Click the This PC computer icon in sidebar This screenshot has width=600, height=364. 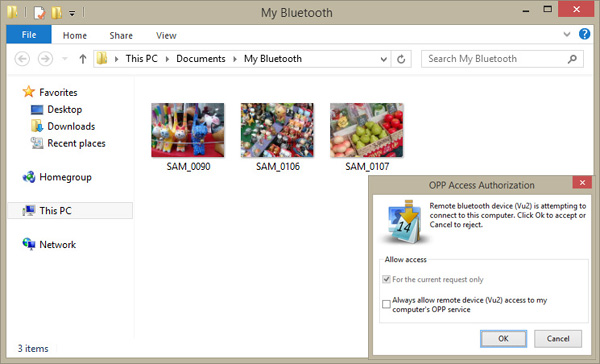click(29, 211)
